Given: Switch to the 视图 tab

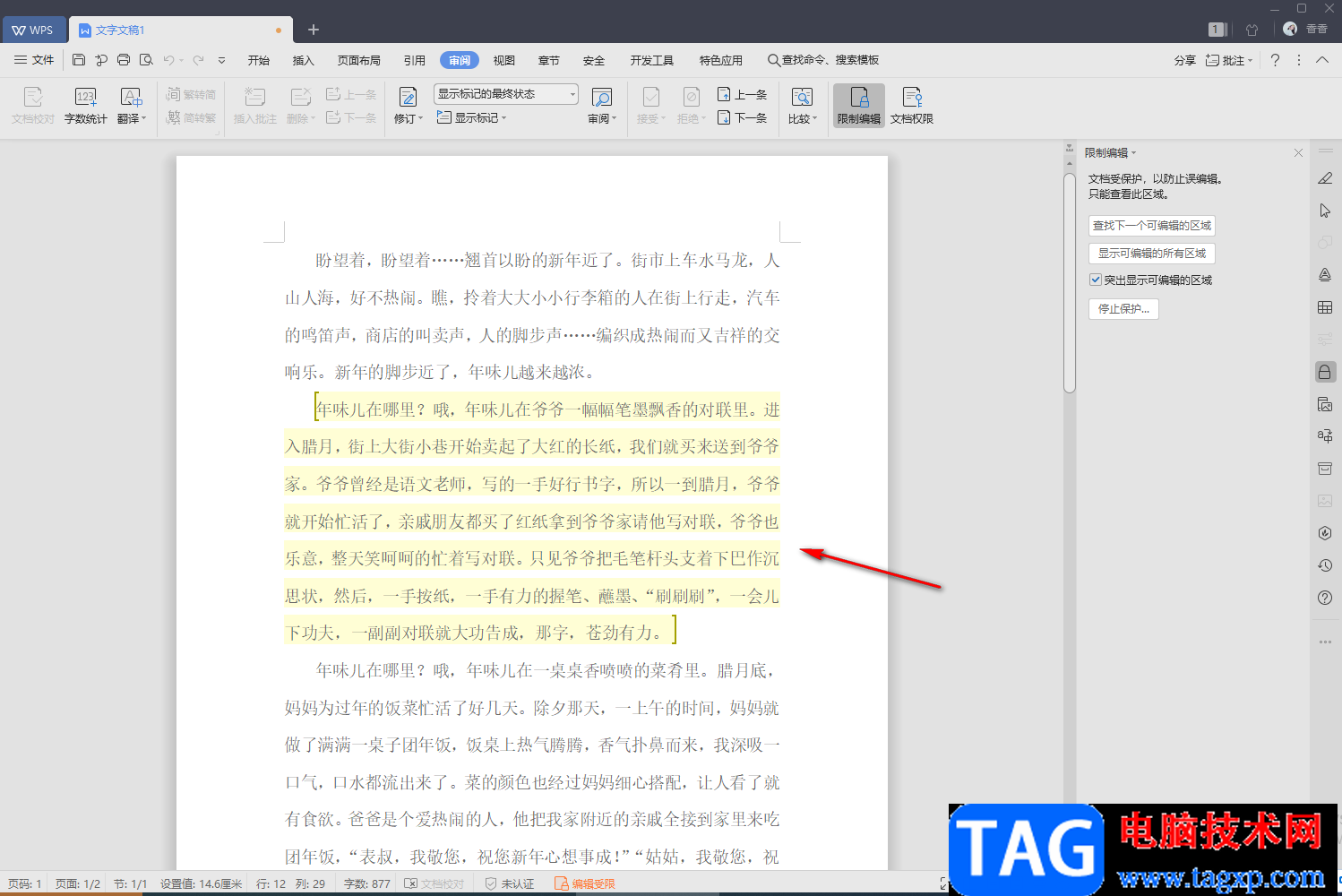Looking at the screenshot, I should pos(504,60).
